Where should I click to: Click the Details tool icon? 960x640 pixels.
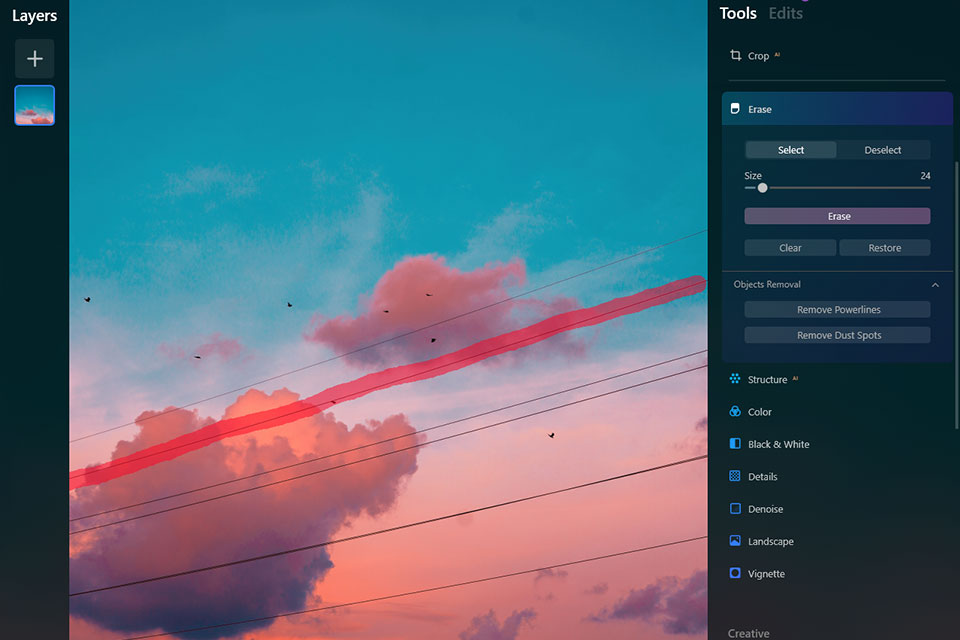coord(735,476)
